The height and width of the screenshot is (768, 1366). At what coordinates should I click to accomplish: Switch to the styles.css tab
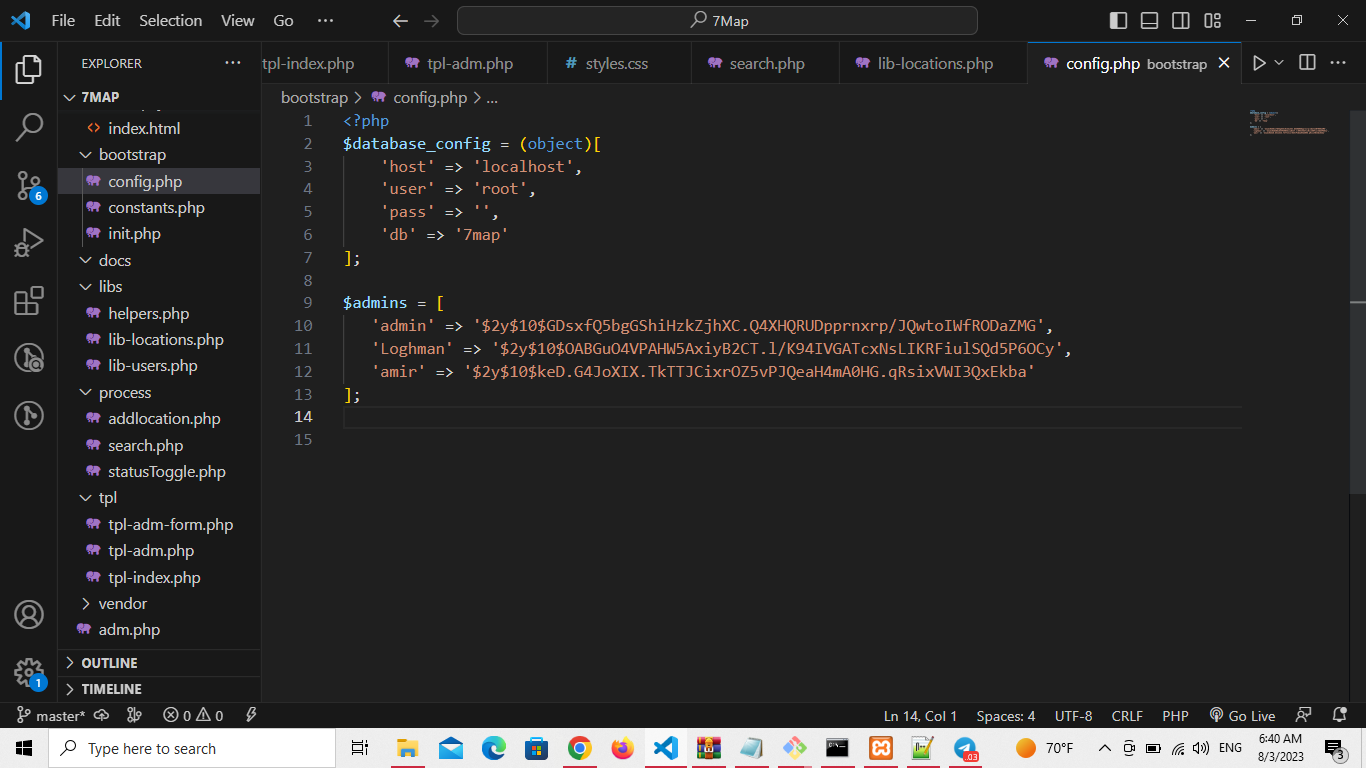(619, 63)
